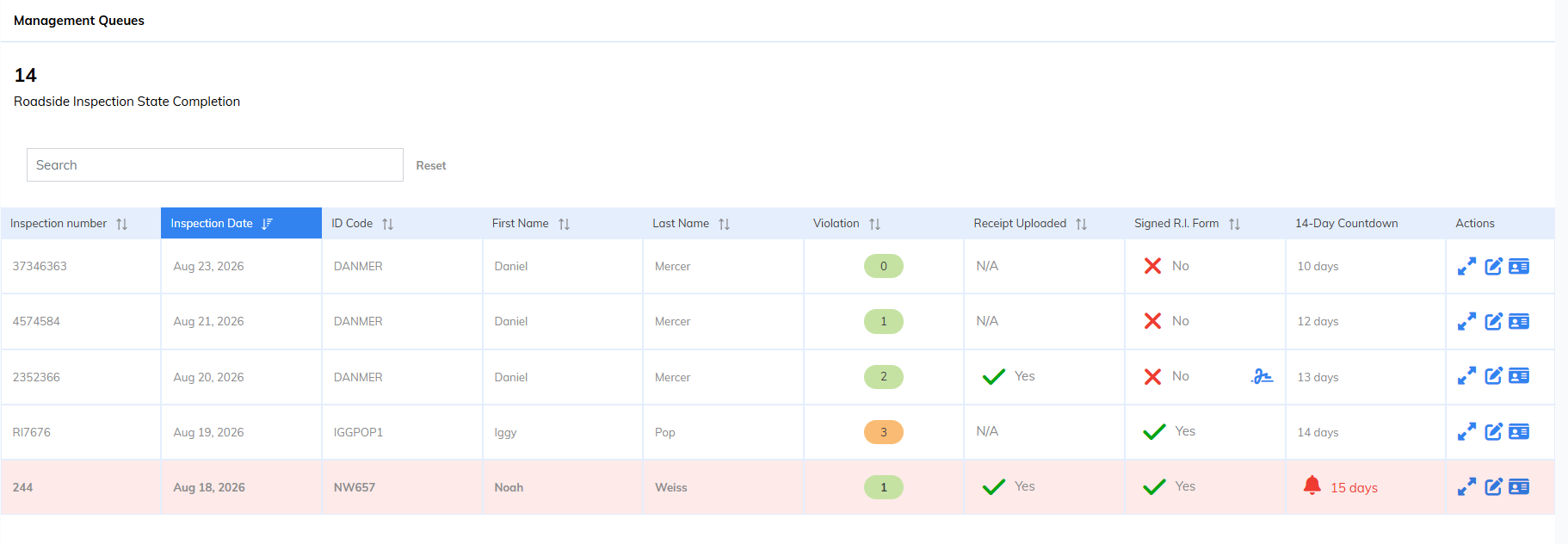
Task: Sort by ID Code column
Action: [x=388, y=224]
